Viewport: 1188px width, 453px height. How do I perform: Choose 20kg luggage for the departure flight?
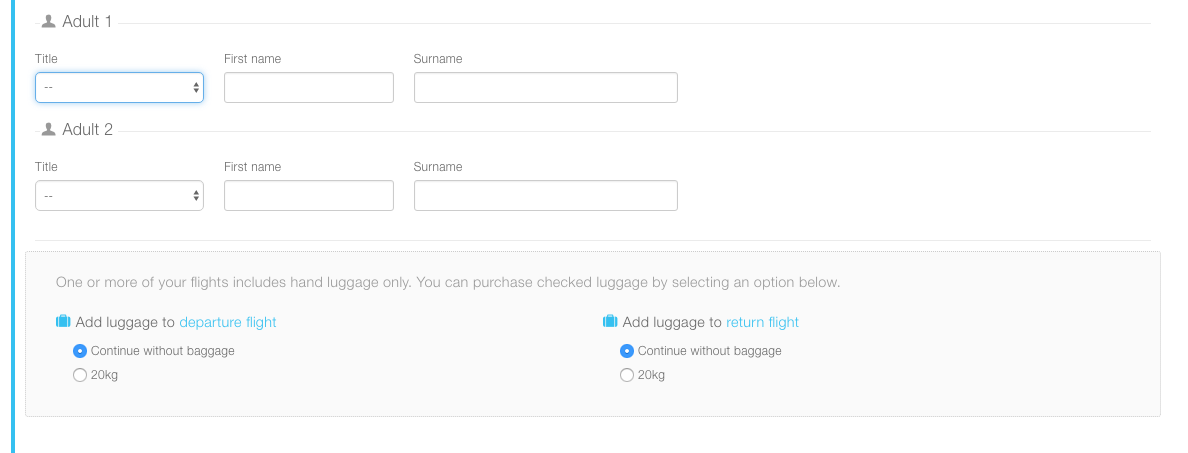coord(80,375)
